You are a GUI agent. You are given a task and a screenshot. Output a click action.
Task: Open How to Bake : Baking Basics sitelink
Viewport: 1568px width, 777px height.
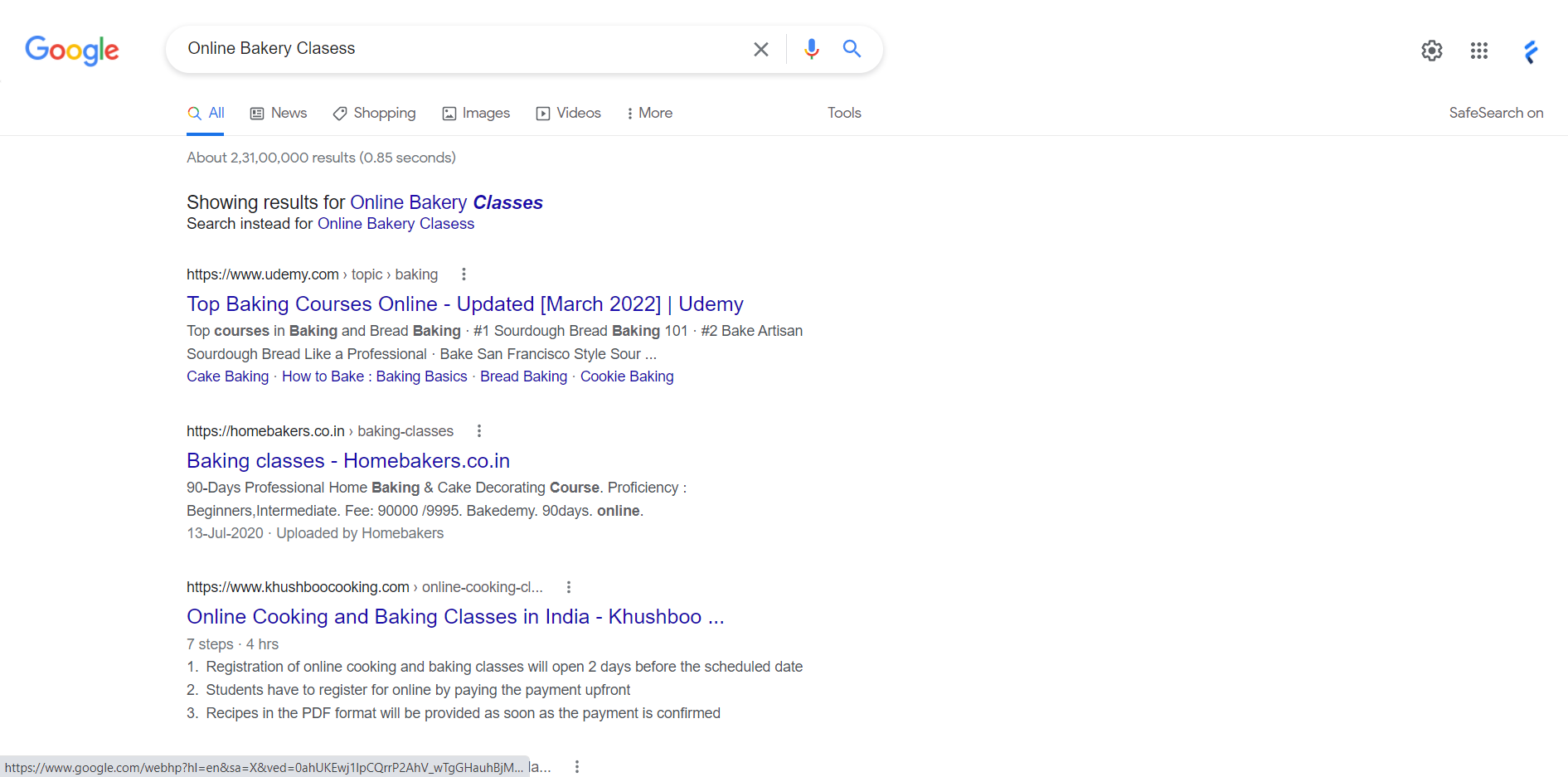pos(375,376)
